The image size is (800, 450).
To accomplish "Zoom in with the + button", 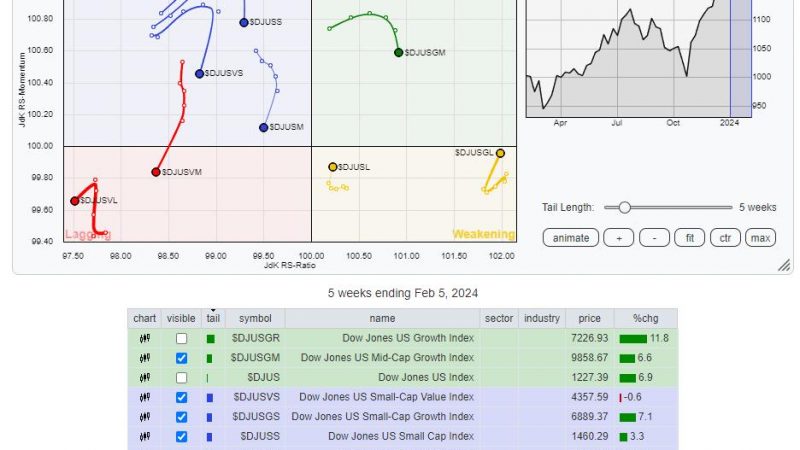I will pos(618,238).
